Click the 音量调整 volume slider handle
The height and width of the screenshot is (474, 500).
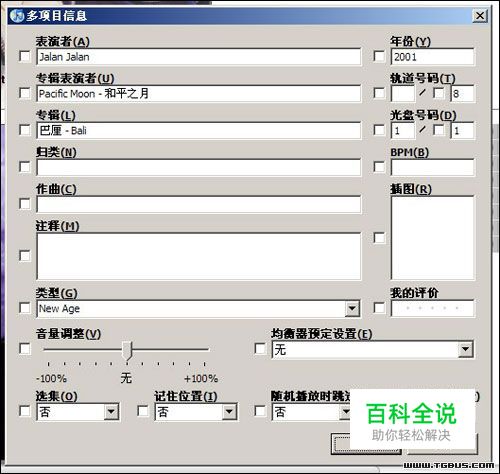point(127,351)
